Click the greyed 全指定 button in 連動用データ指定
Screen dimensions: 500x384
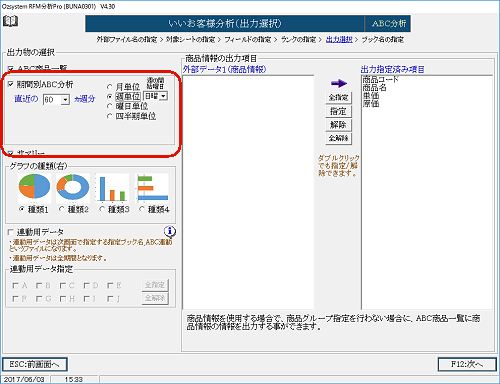(x=155, y=285)
